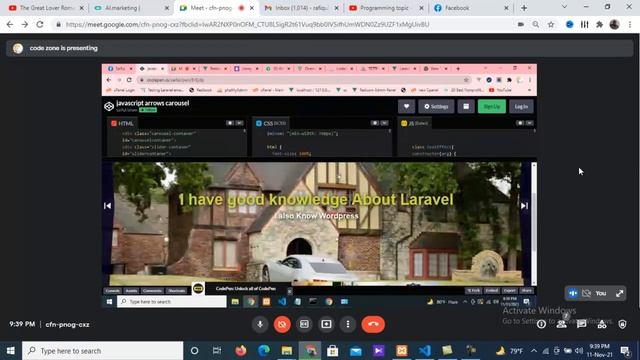The image size is (640, 360).
Task: Open the Chrome three-dot menu
Action: [630, 24]
